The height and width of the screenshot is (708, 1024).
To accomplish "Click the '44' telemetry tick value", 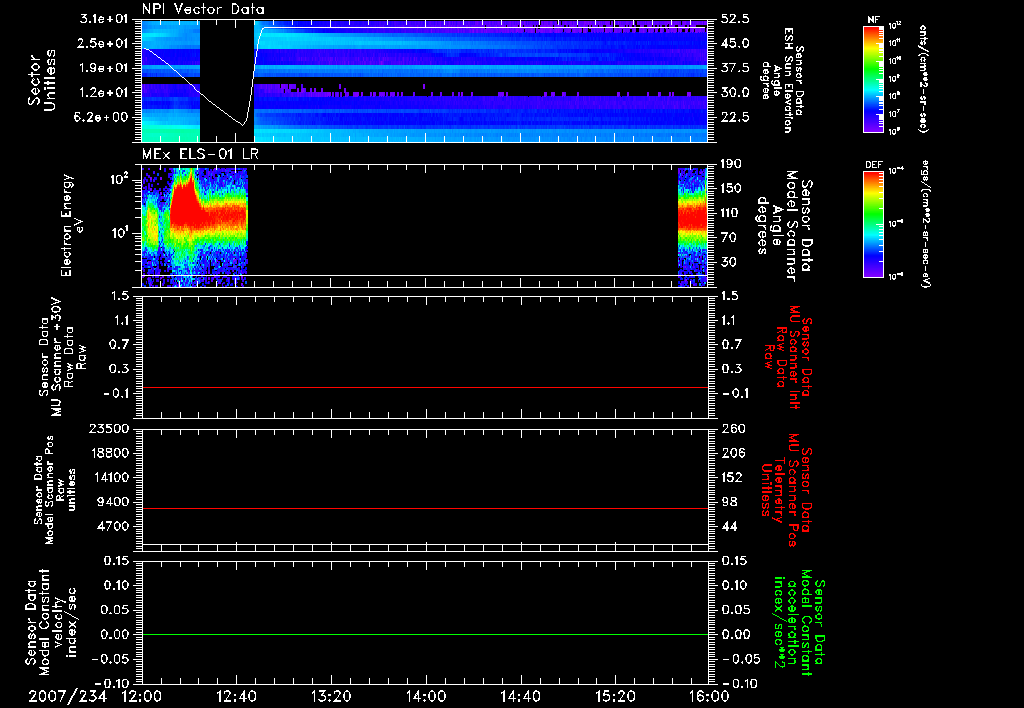I will point(729,526).
